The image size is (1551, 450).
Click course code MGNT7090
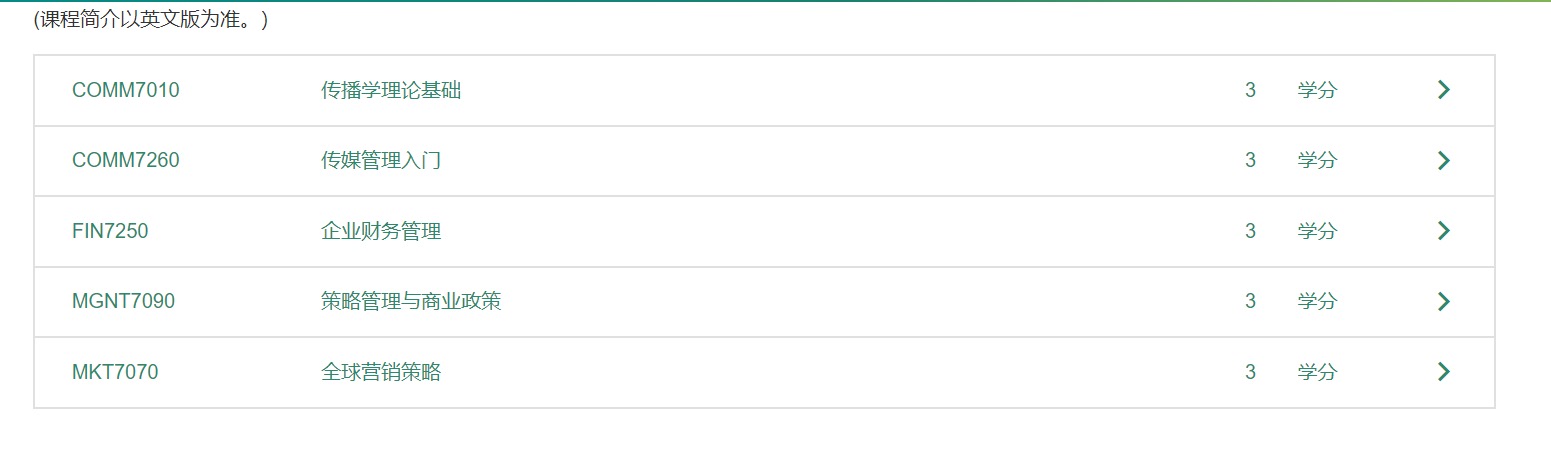coord(123,301)
